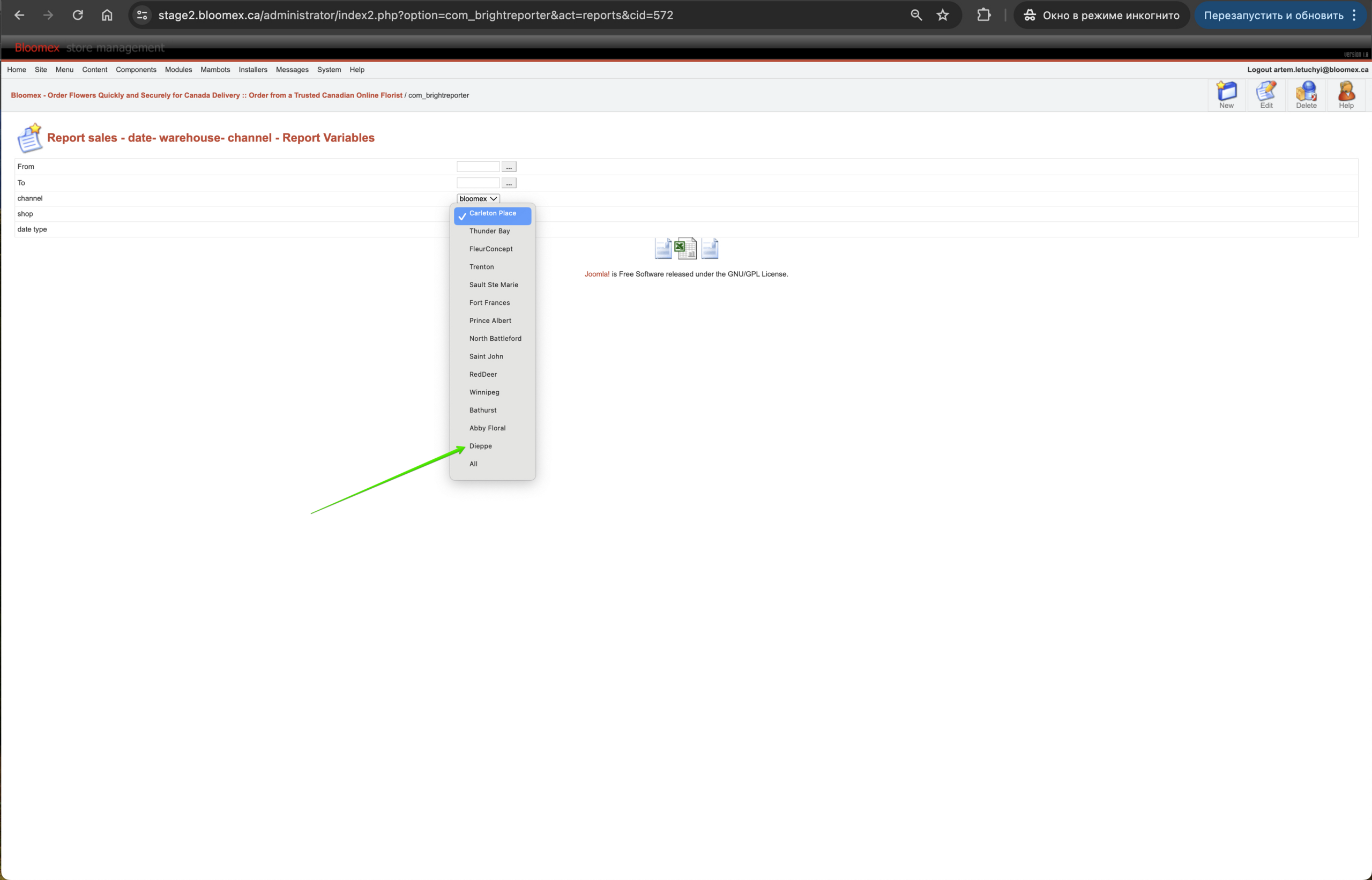Click the Help toolbar icon
This screenshot has width=1372, height=880.
click(1346, 95)
